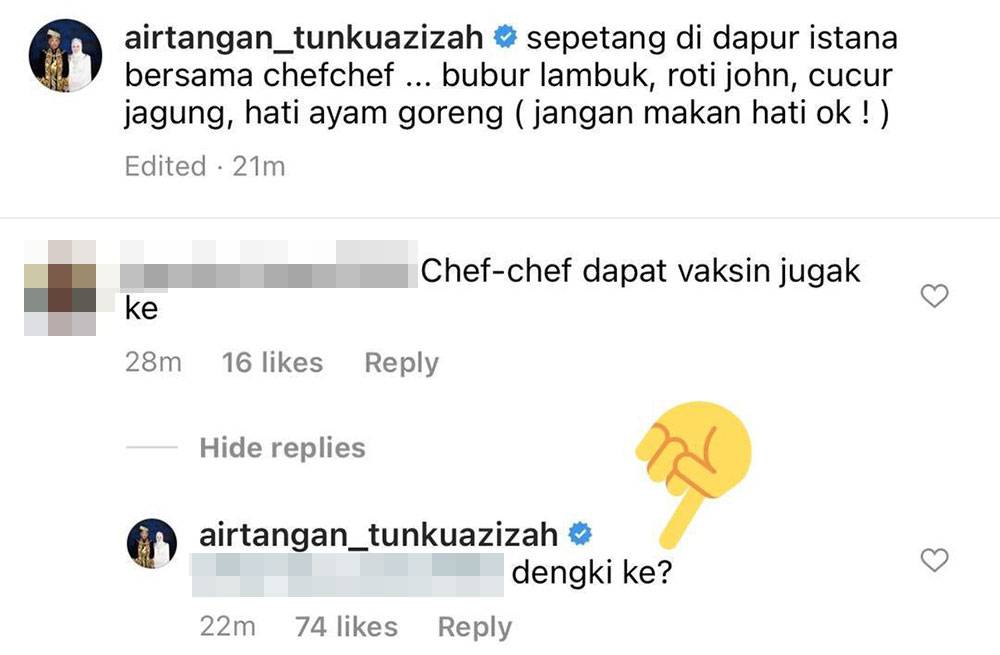This screenshot has width=1000, height=655.
Task: Reply to the 28m comment
Action: tap(401, 363)
